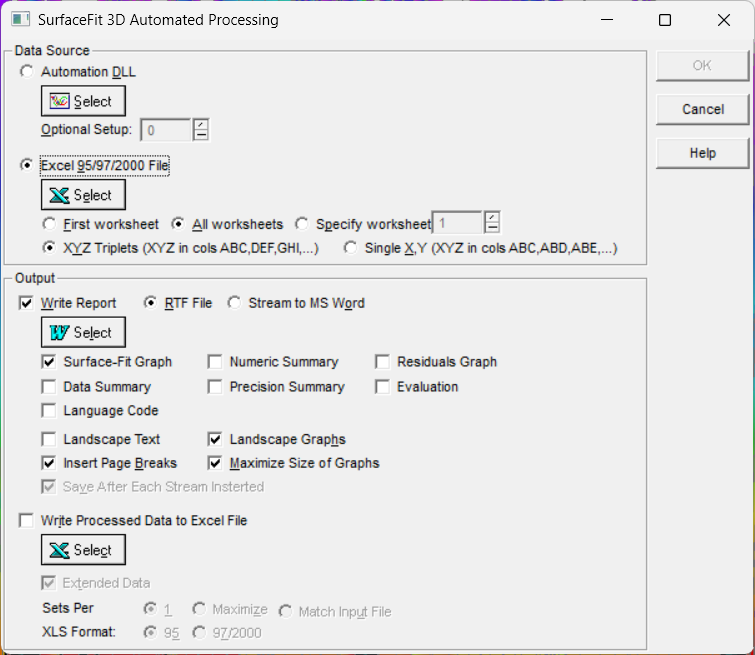Click the Cancel button
The width and height of the screenshot is (755, 655).
tap(703, 109)
